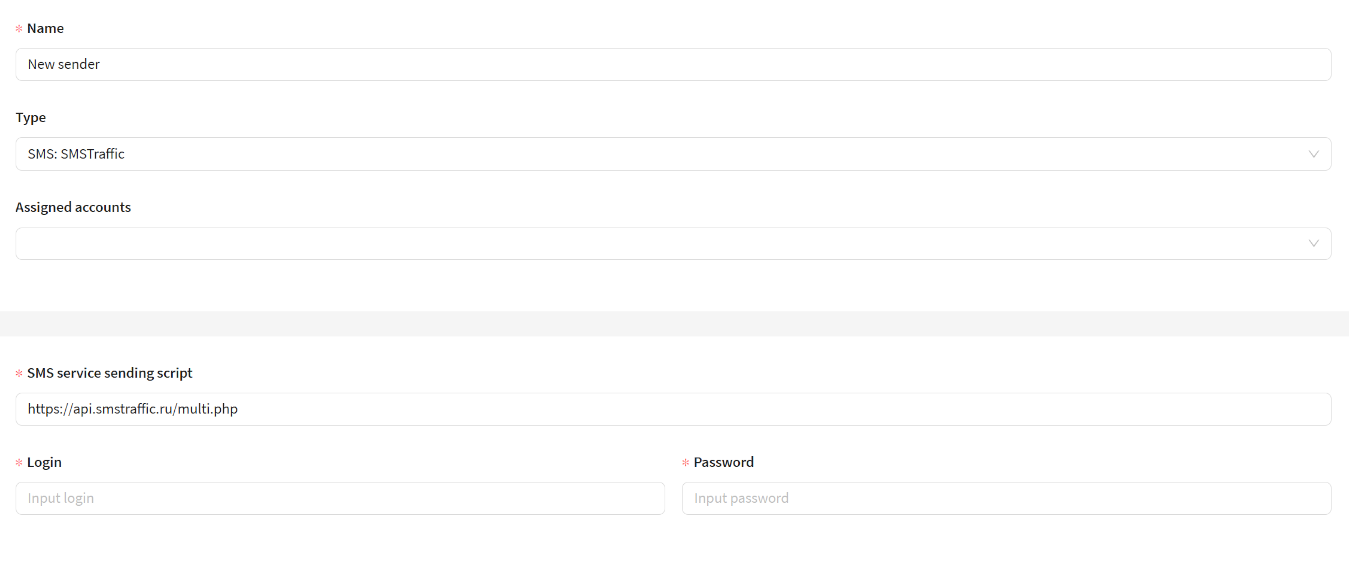Viewport: 1349px width, 561px height.
Task: Click the gray divider band between sections
Action: 674,323
